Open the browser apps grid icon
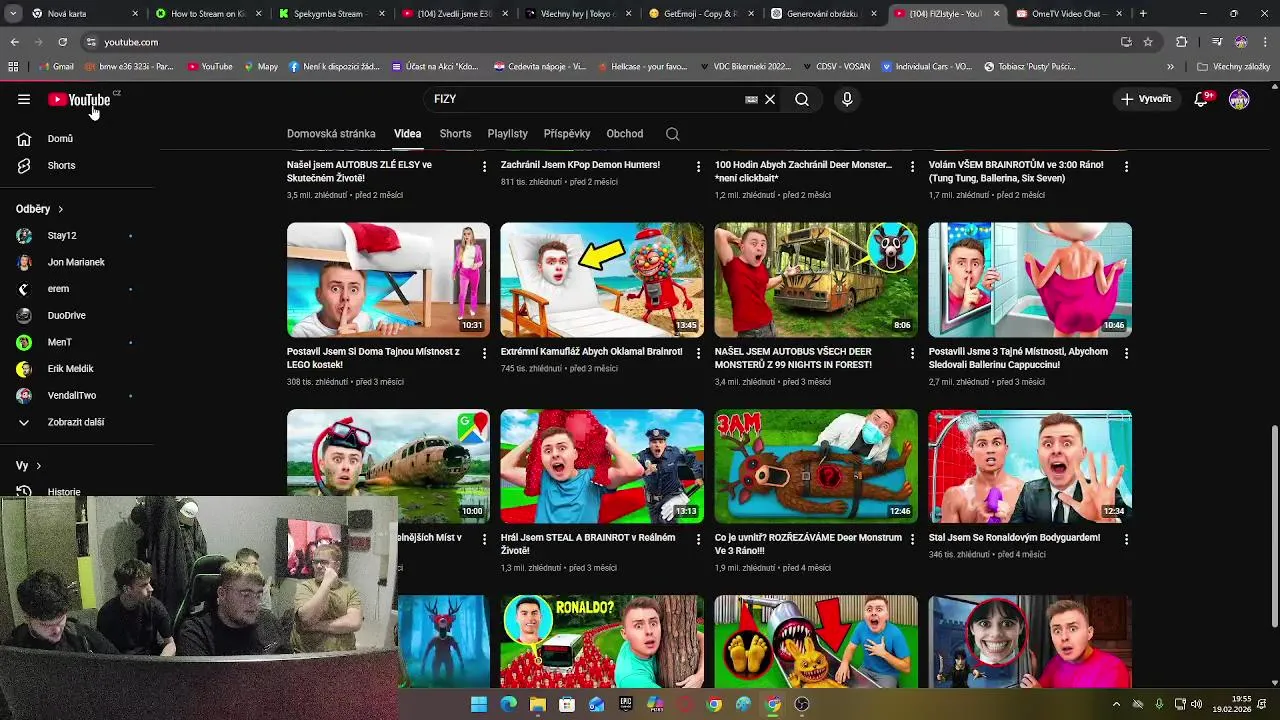Image resolution: width=1280 pixels, height=720 pixels. pyautogui.click(x=13, y=67)
